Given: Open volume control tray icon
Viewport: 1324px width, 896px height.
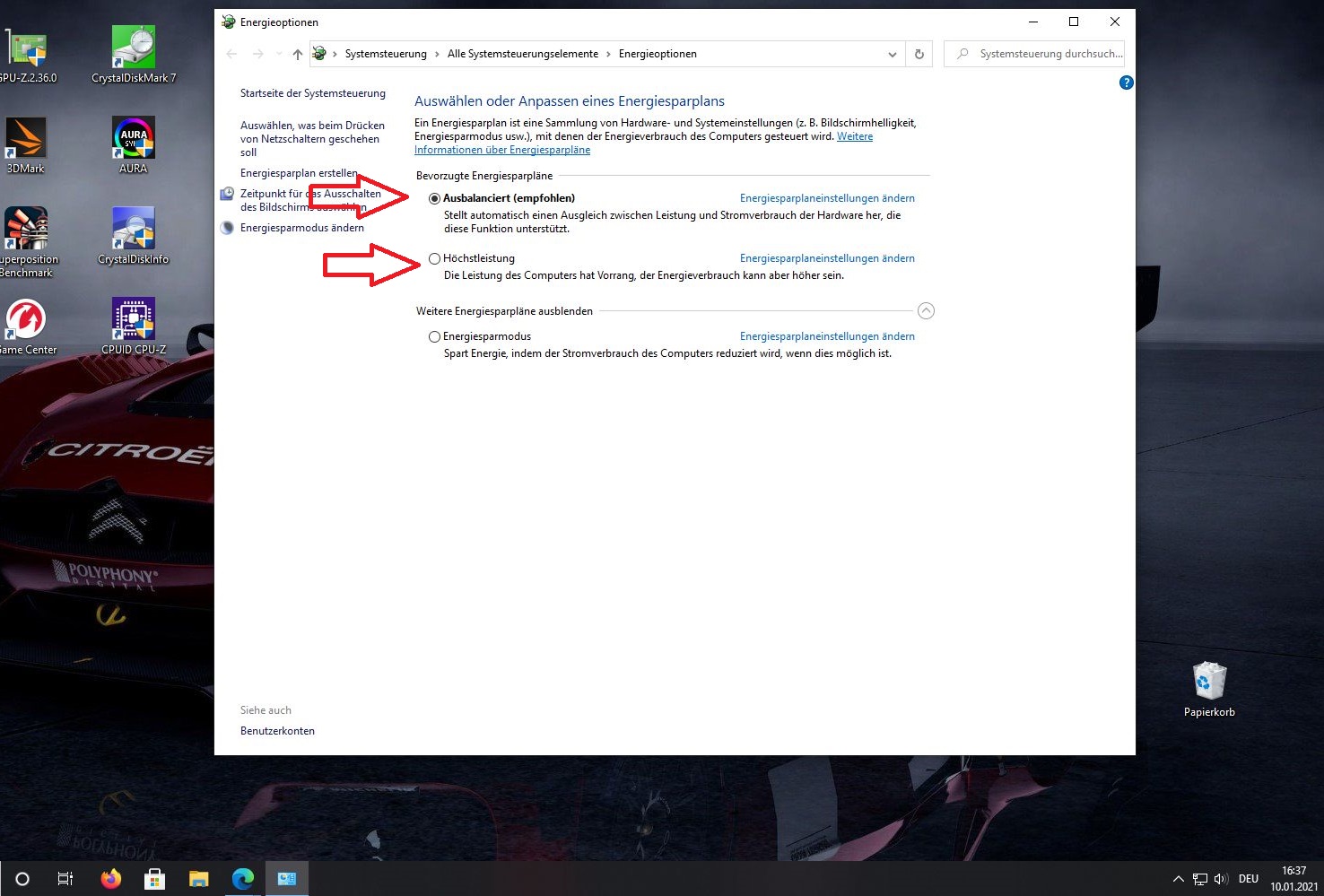Looking at the screenshot, I should coord(1221,879).
